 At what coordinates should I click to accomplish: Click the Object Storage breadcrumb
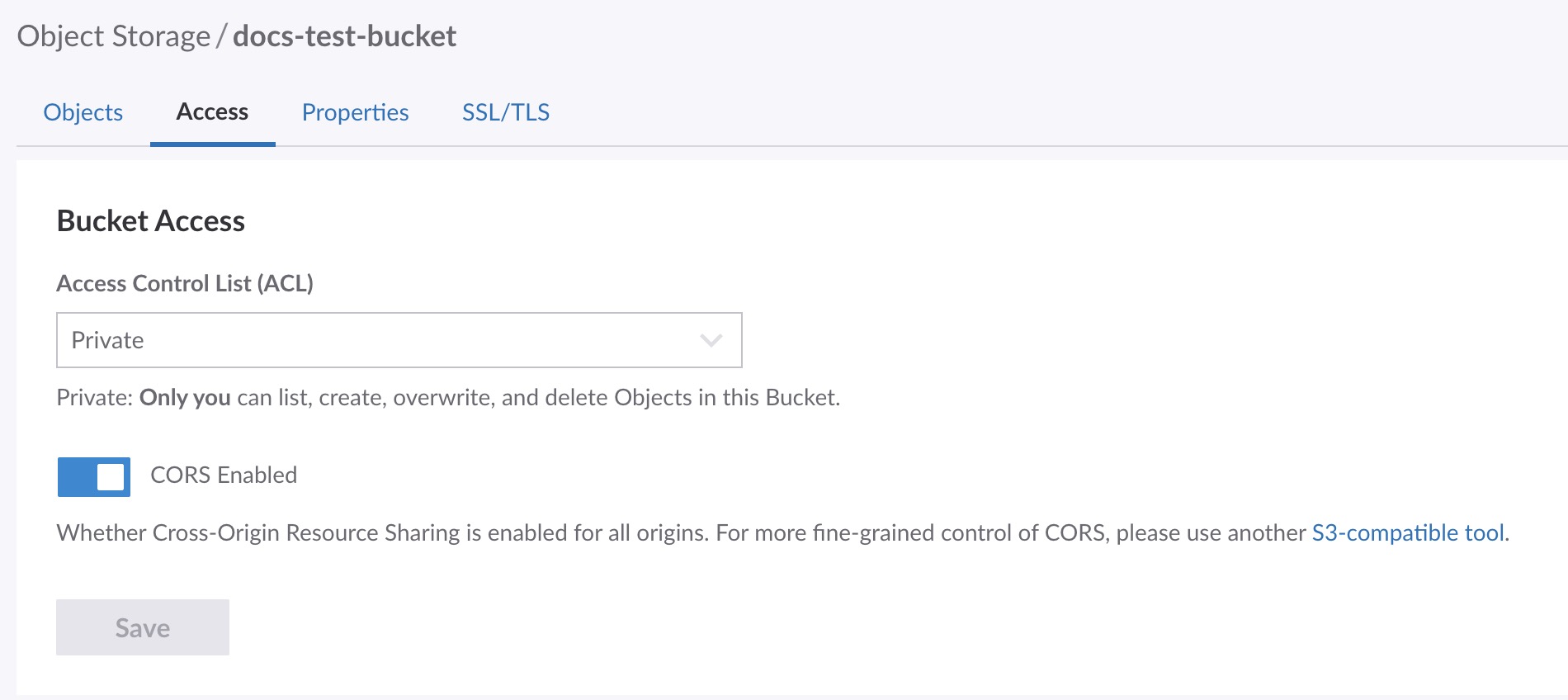coord(114,36)
